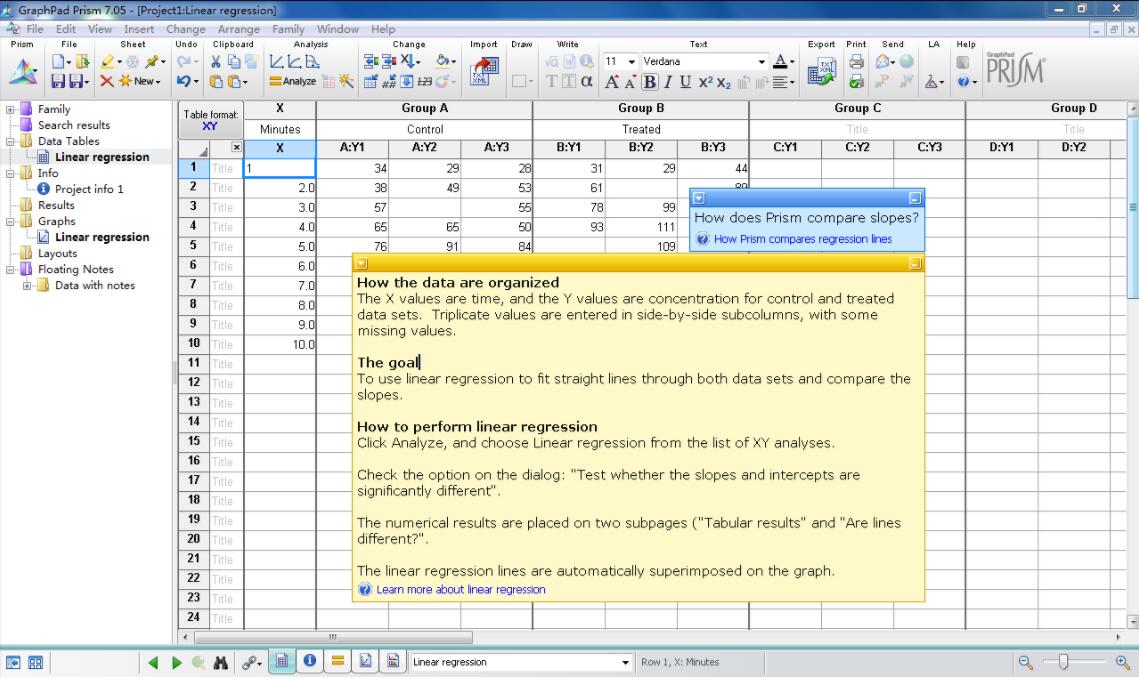Click the data table icon in status bar
This screenshot has height=679, width=1139.
282,661
